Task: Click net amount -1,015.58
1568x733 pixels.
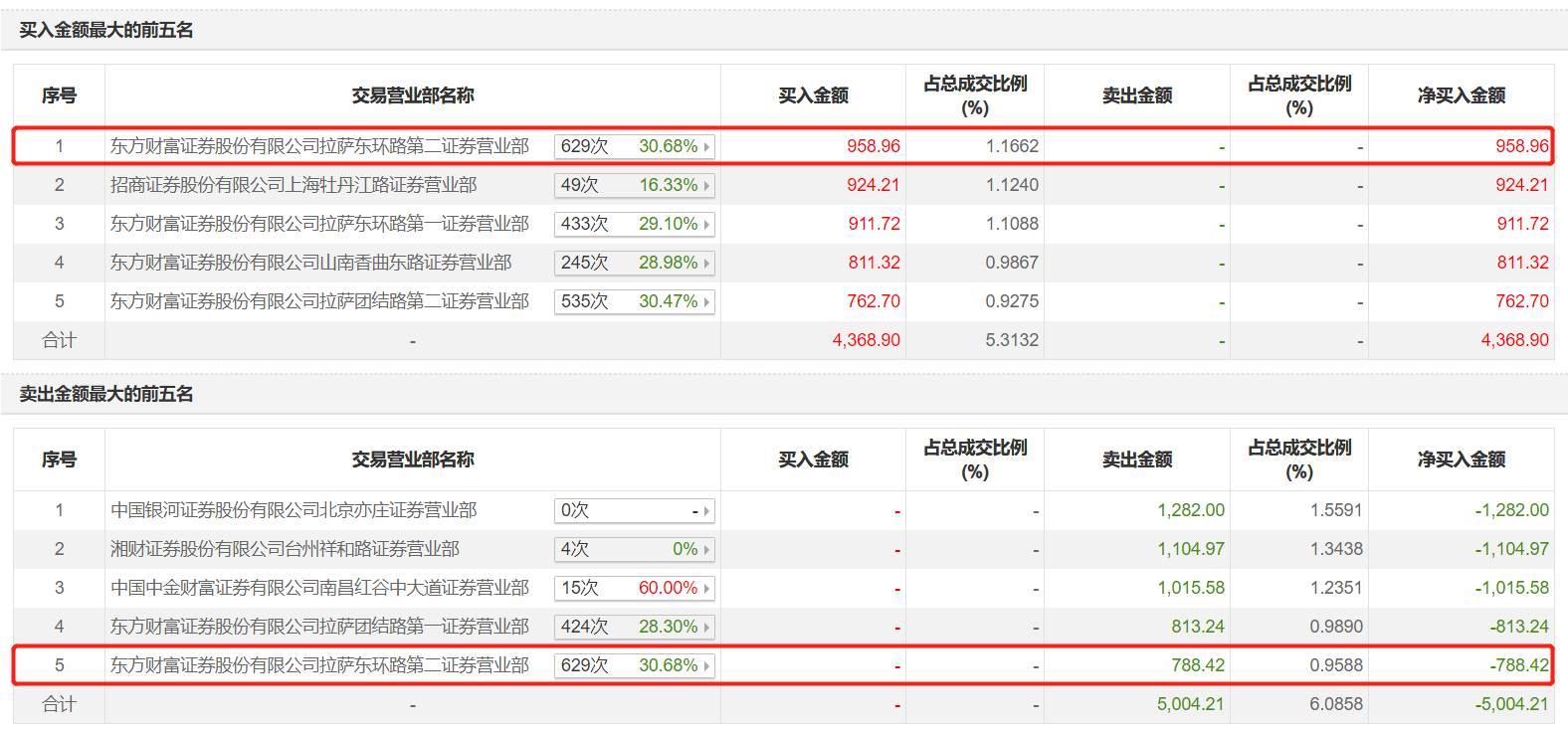Action: click(x=1512, y=588)
